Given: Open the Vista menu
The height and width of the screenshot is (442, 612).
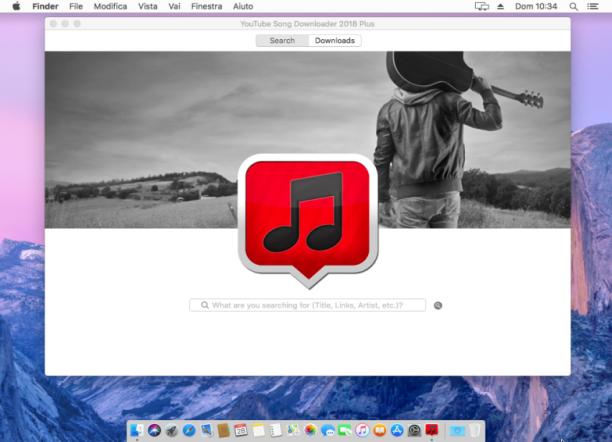Looking at the screenshot, I should pyautogui.click(x=148, y=6).
